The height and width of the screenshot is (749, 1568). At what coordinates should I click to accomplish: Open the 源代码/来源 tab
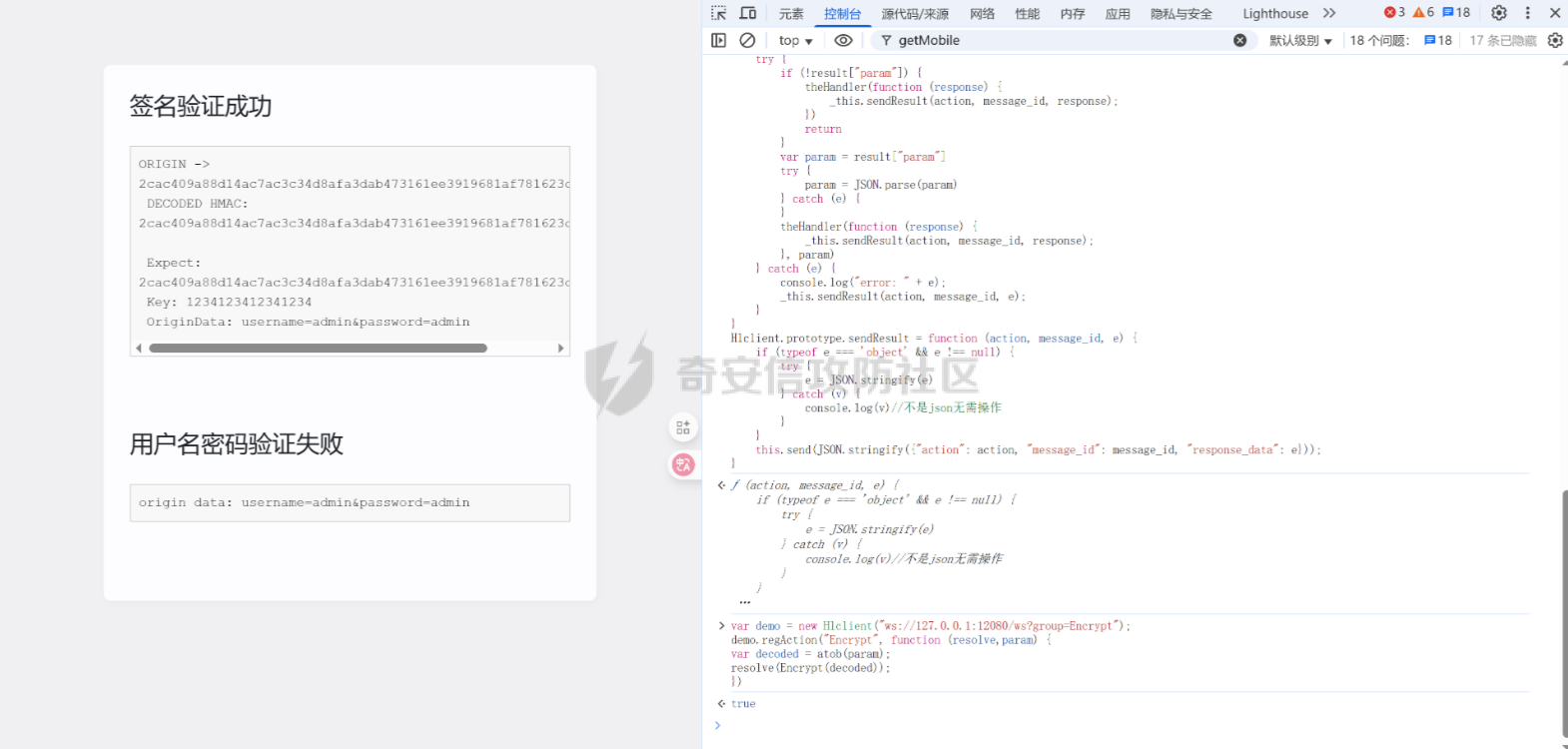click(x=915, y=13)
